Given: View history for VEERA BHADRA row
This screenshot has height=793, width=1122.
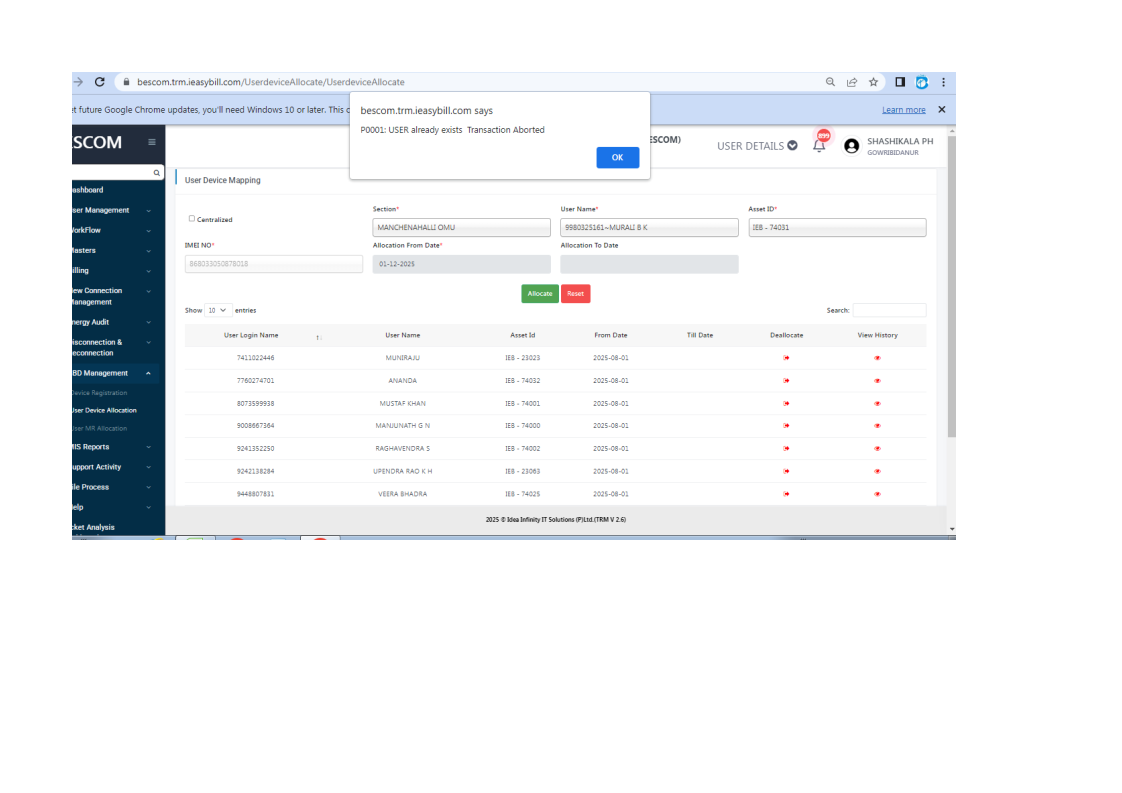Looking at the screenshot, I should [x=877, y=494].
